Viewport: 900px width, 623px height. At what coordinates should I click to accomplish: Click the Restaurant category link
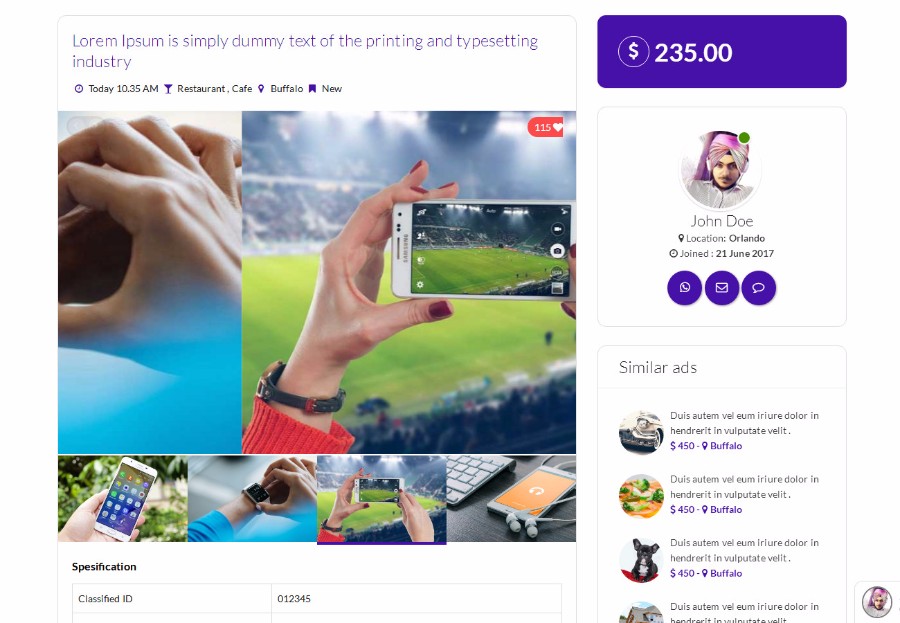(201, 88)
